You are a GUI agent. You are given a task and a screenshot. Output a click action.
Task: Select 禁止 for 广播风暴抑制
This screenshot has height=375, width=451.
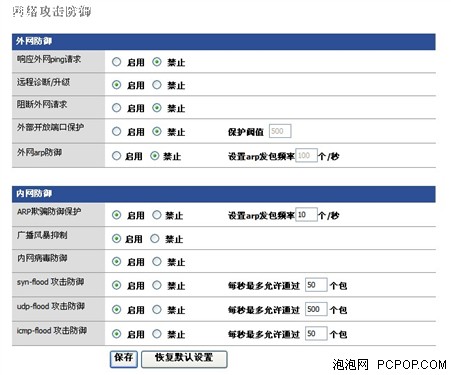click(x=155, y=239)
